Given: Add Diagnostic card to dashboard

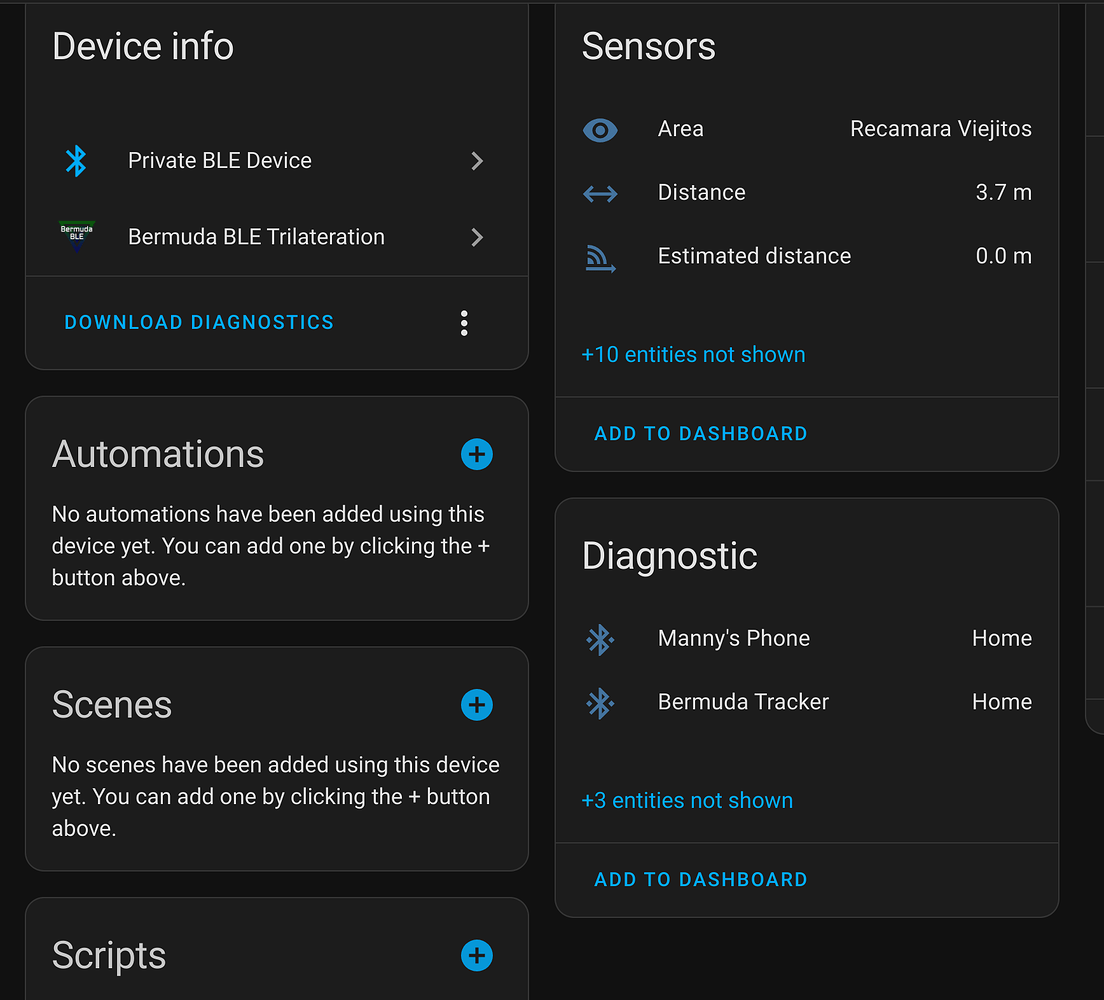Looking at the screenshot, I should 700,880.
